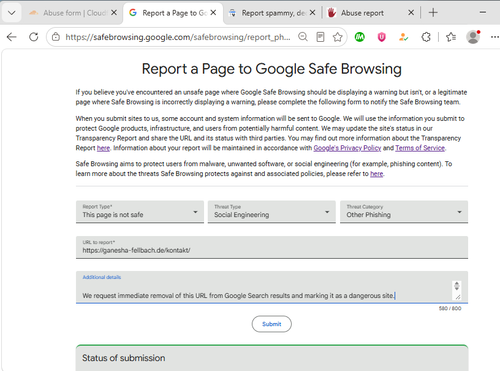Open immersive reader view icon
The image size is (500, 371).
coord(320,37)
